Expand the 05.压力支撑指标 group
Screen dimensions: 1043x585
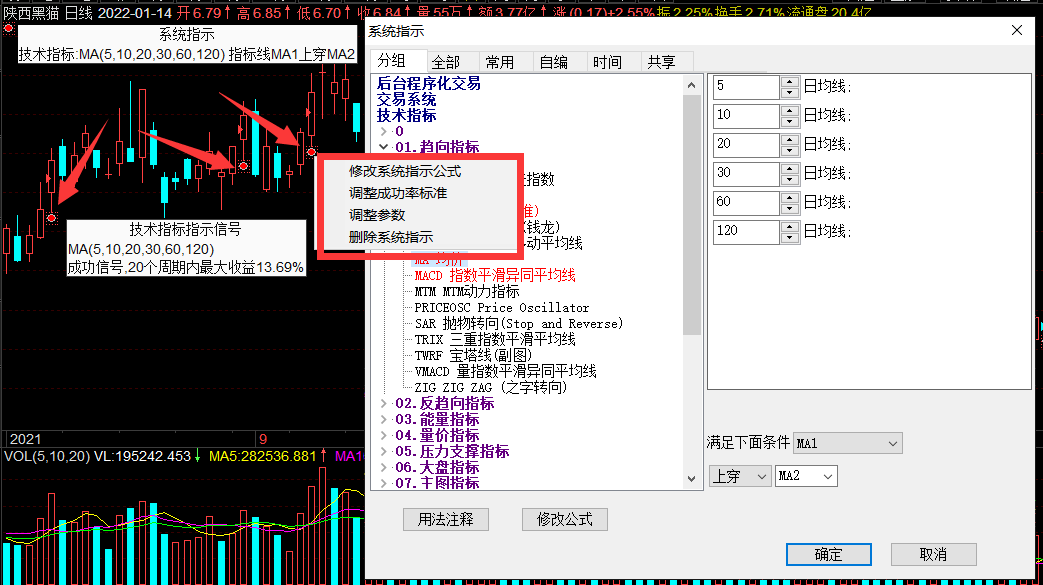(x=384, y=451)
